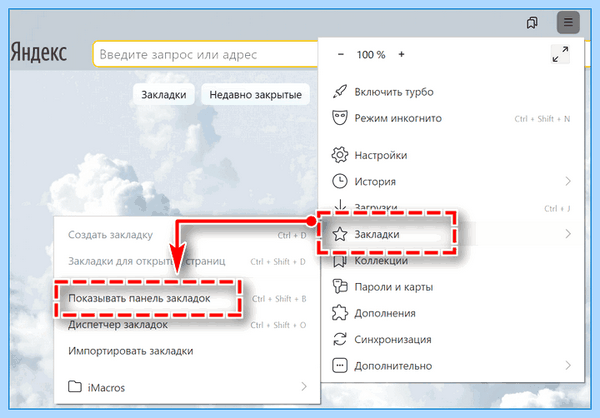Click the bookmarks side panel icon
Image resolution: width=600 pixels, height=418 pixels.
point(532,23)
